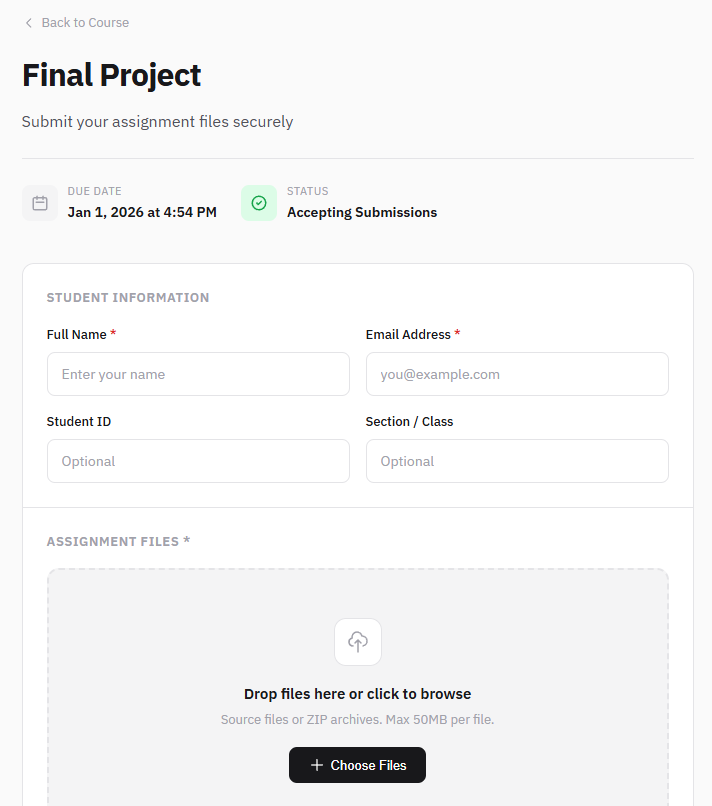Screen dimensions: 712x806
Task: Click the Final Project page title
Action: pyautogui.click(x=111, y=74)
